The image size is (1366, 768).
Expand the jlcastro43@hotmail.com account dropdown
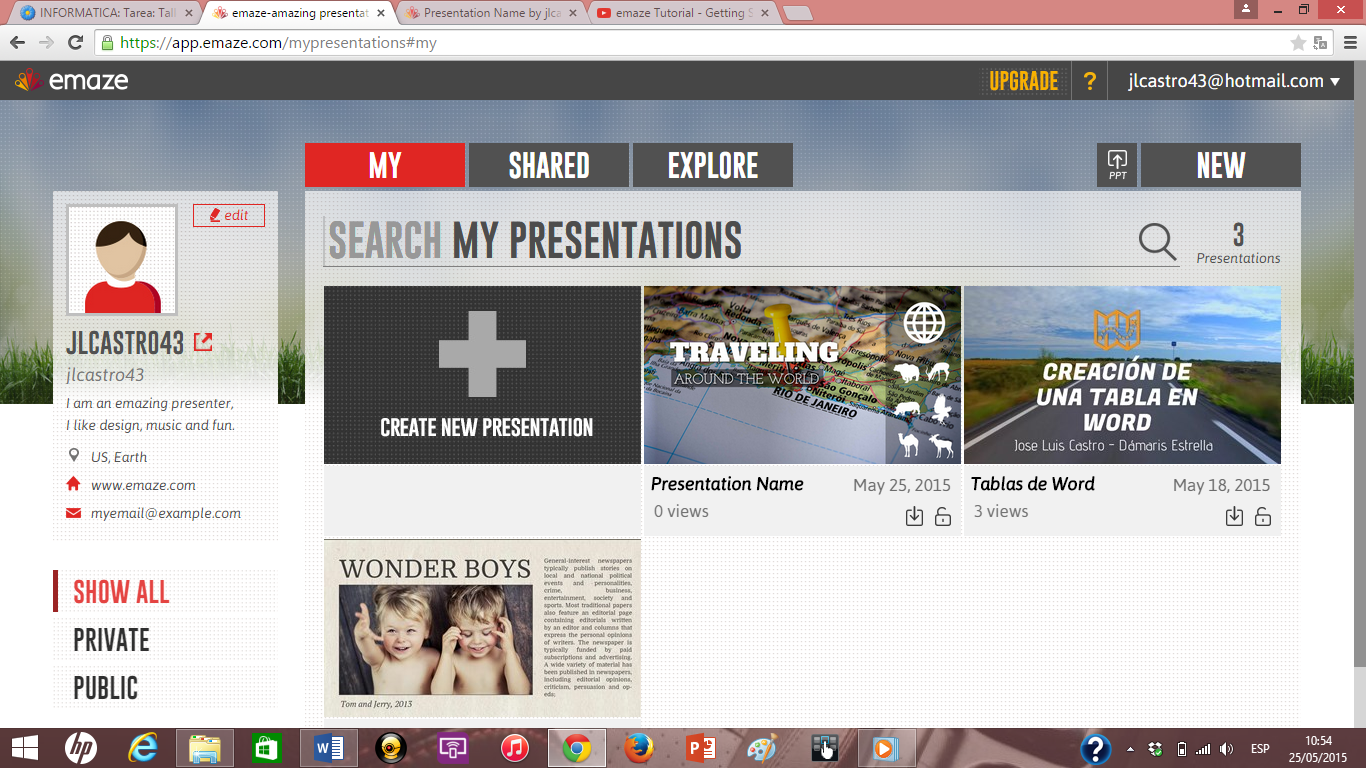click(1234, 82)
